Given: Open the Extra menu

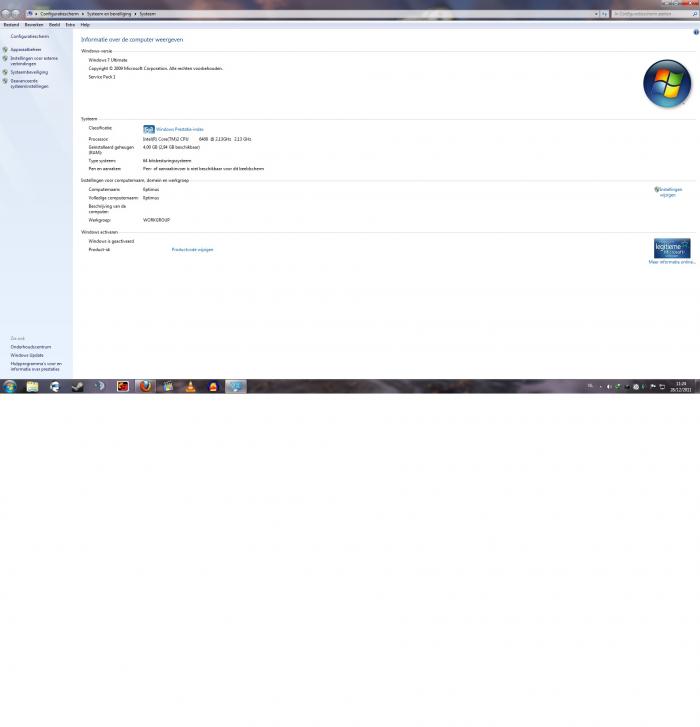Looking at the screenshot, I should 70,25.
